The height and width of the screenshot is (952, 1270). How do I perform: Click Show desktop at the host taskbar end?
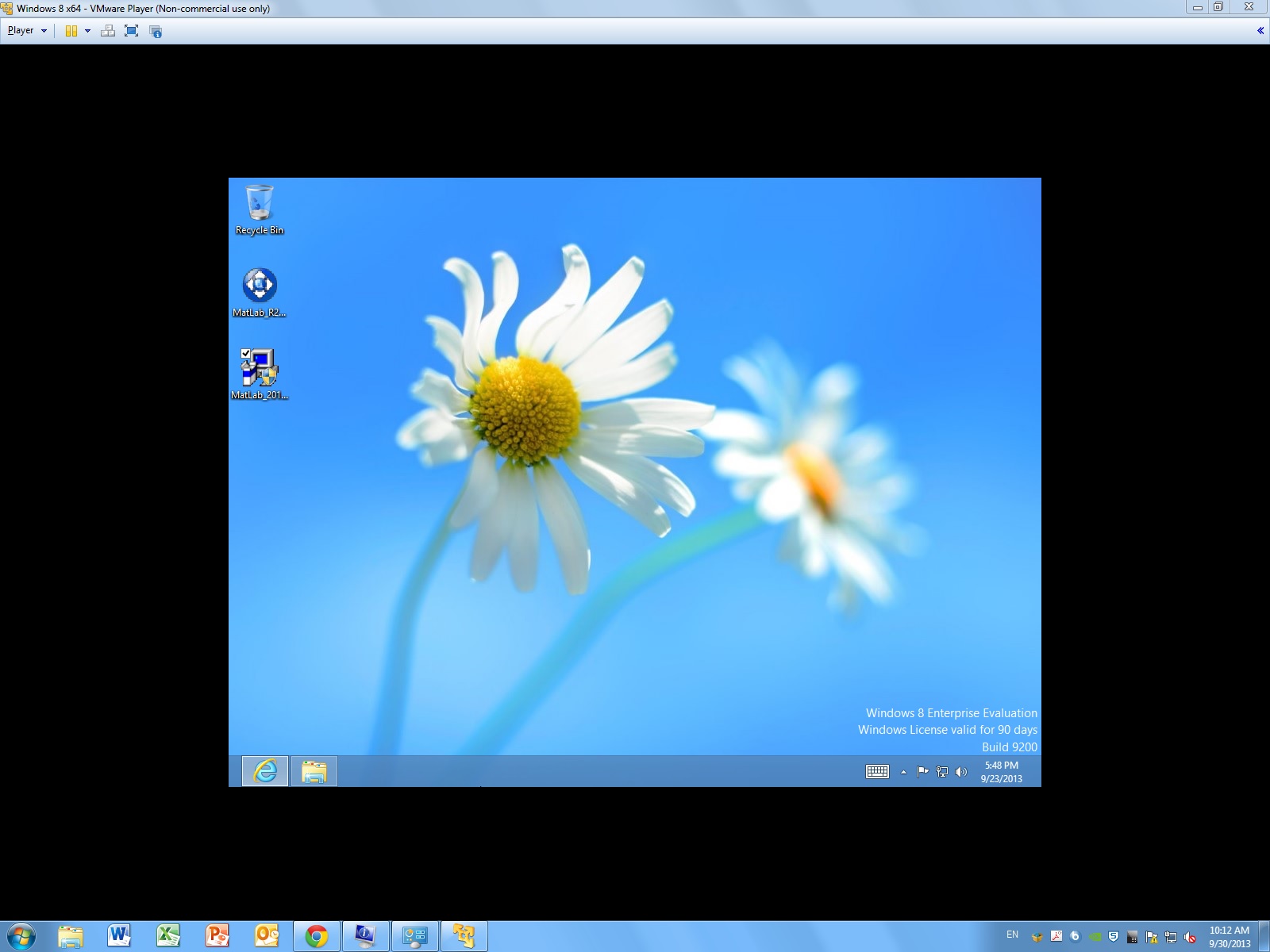point(1264,937)
